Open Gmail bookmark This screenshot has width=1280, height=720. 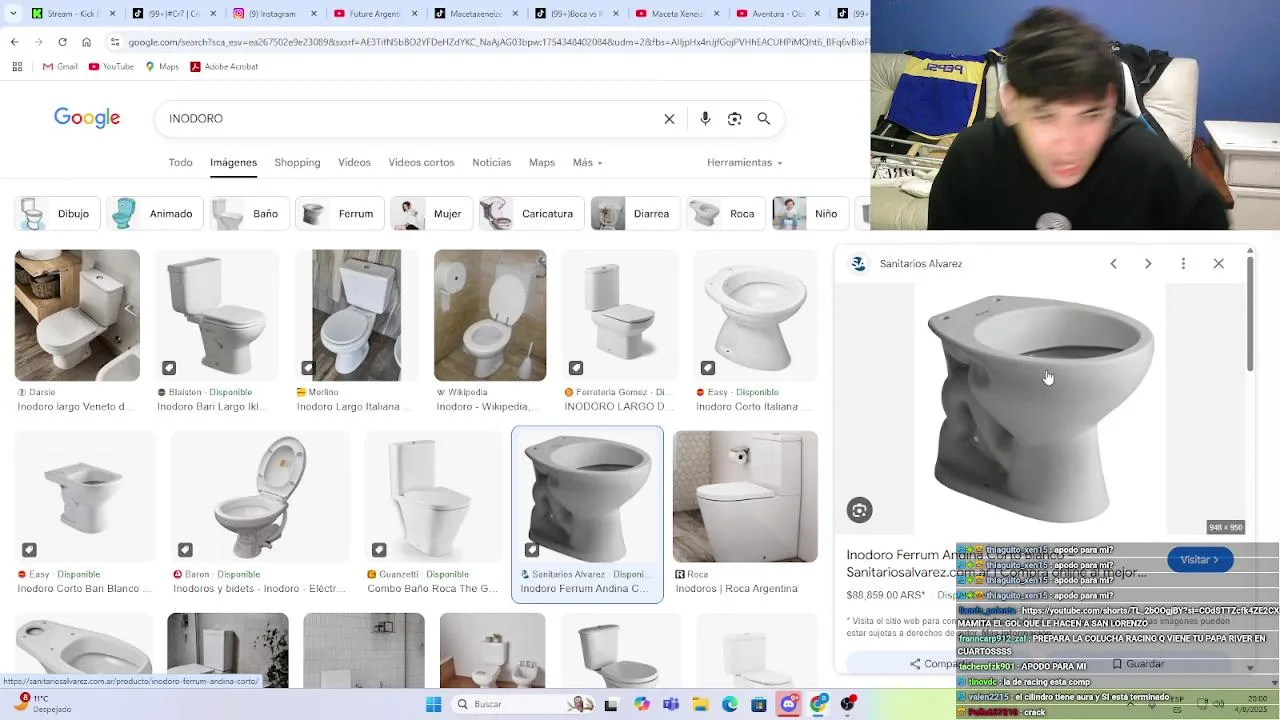point(60,67)
